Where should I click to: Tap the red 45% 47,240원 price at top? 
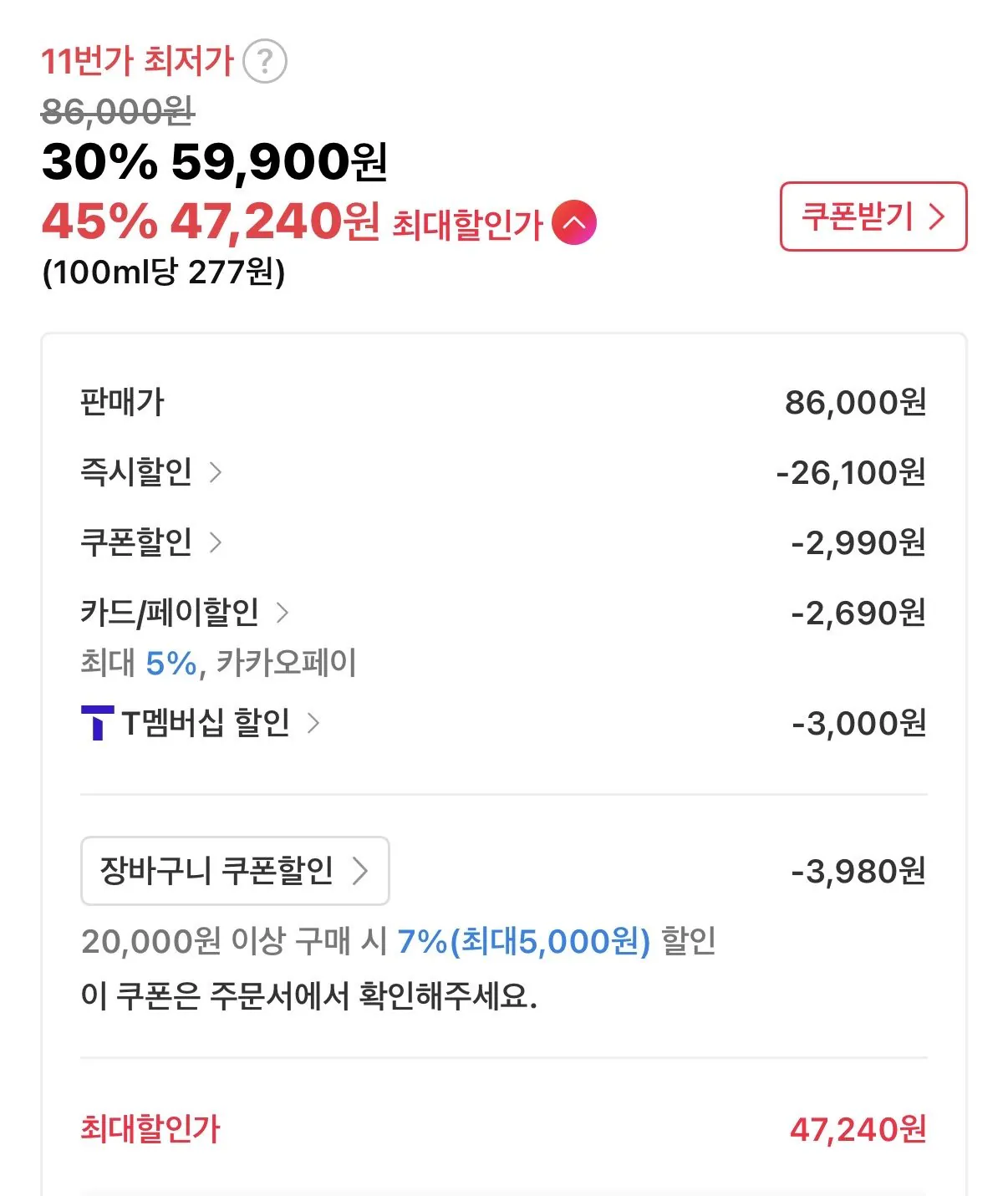211,221
